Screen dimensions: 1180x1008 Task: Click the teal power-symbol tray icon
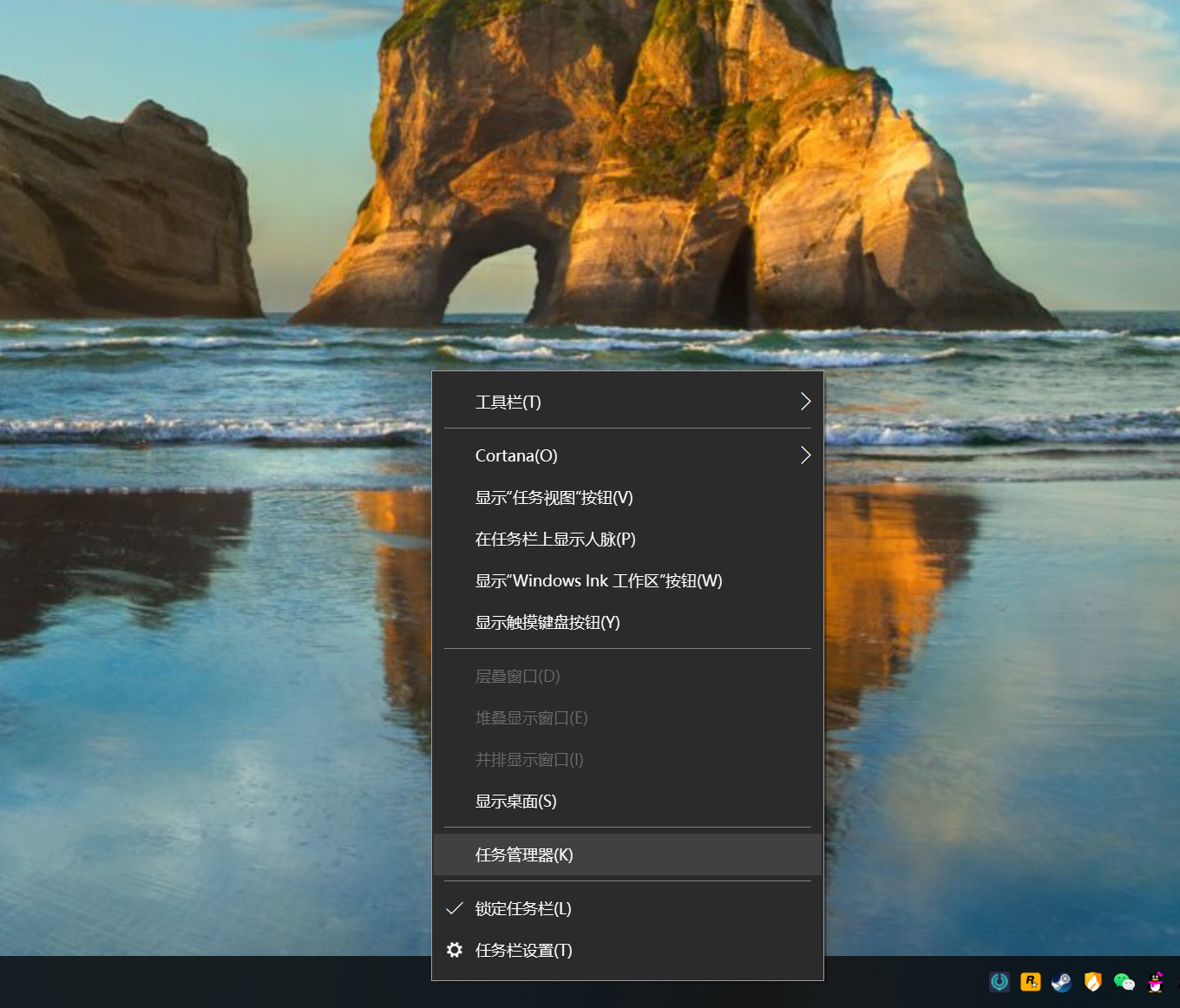pyautogui.click(x=1000, y=981)
